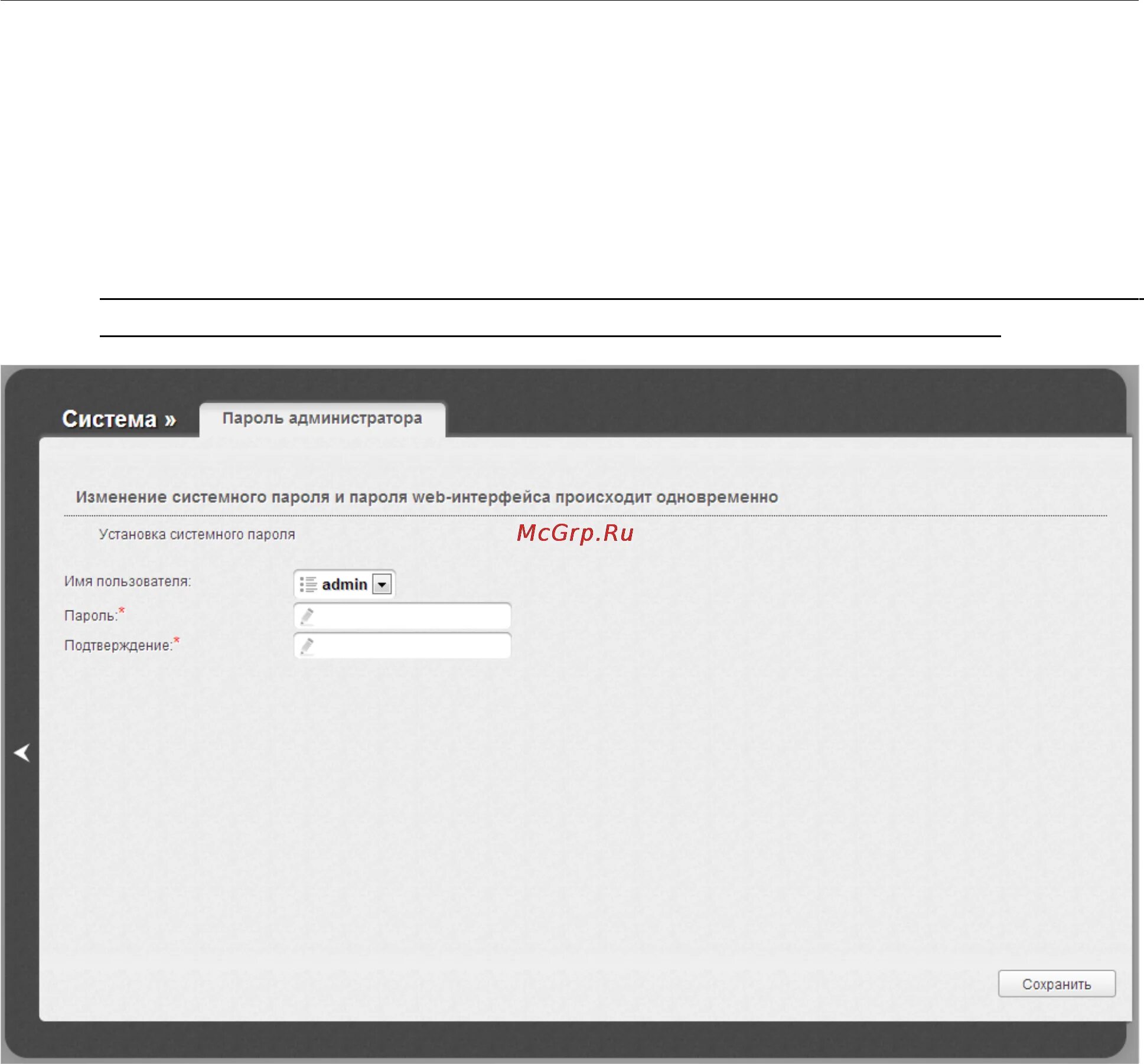Click the admin username display box
The image size is (1144, 1064).
344,585
